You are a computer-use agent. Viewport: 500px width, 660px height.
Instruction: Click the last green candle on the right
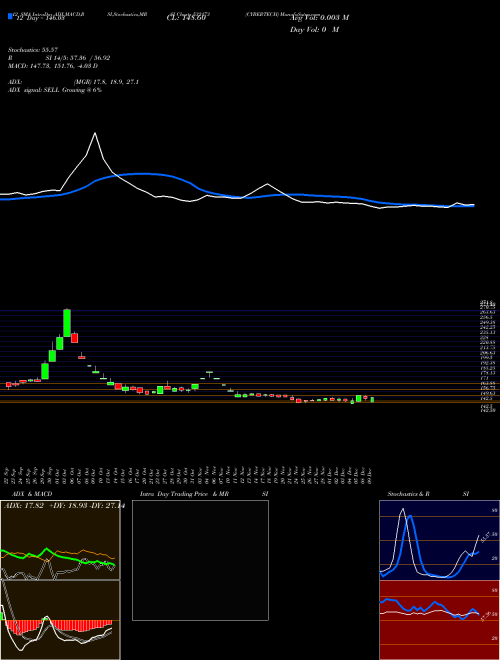coord(372,399)
